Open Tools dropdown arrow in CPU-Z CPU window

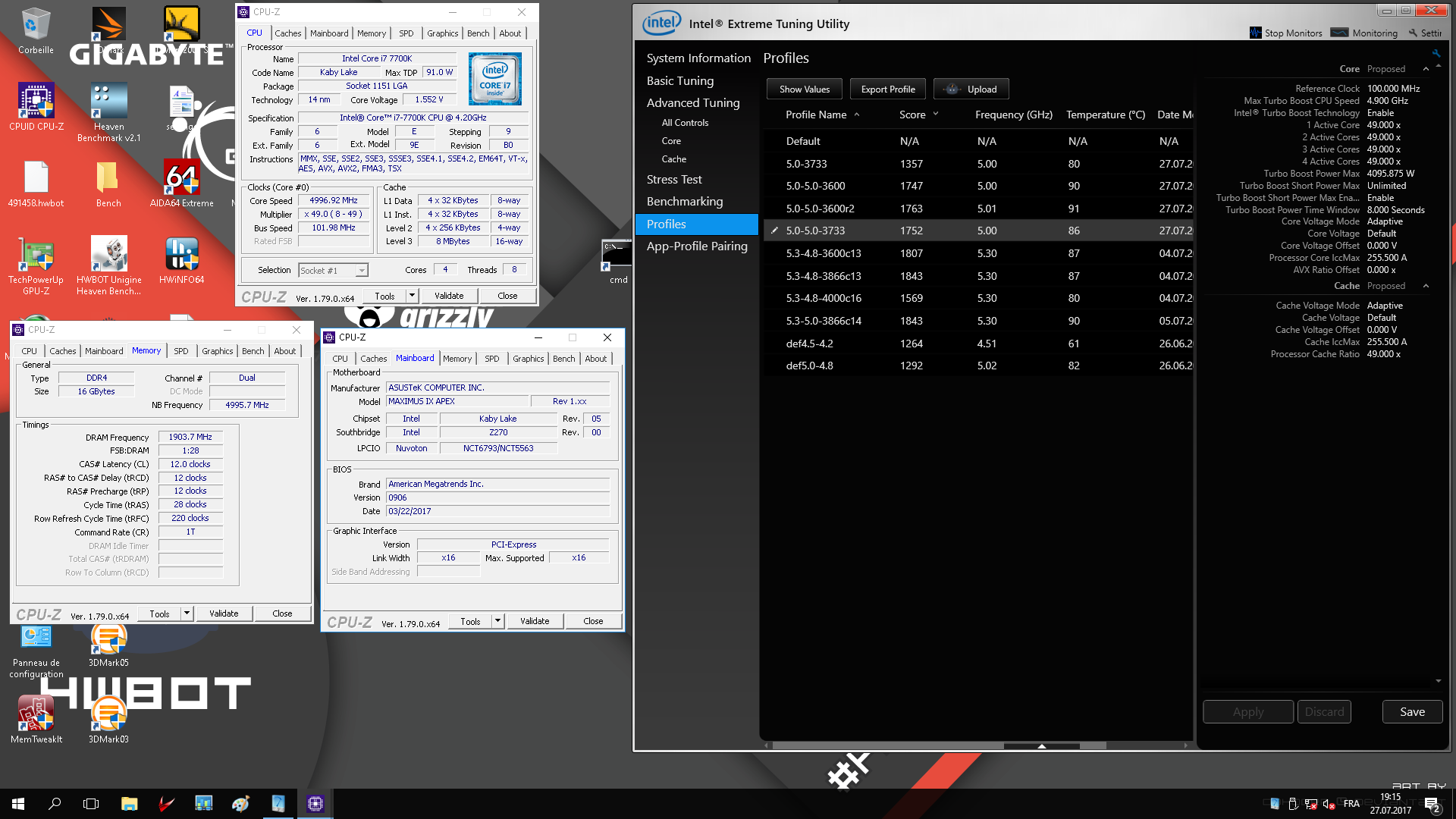click(412, 296)
